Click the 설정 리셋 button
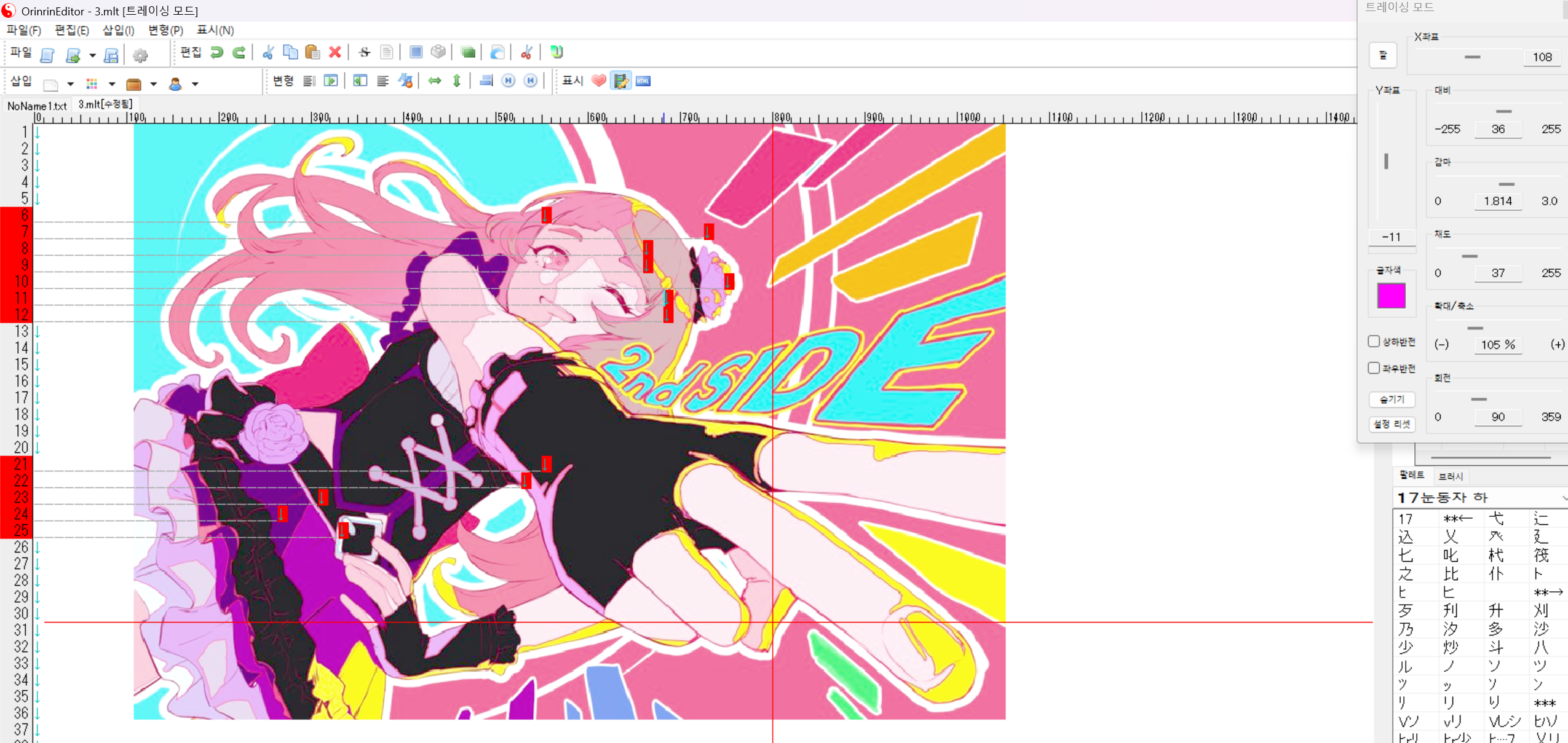The image size is (1568, 743). pyautogui.click(x=1392, y=424)
